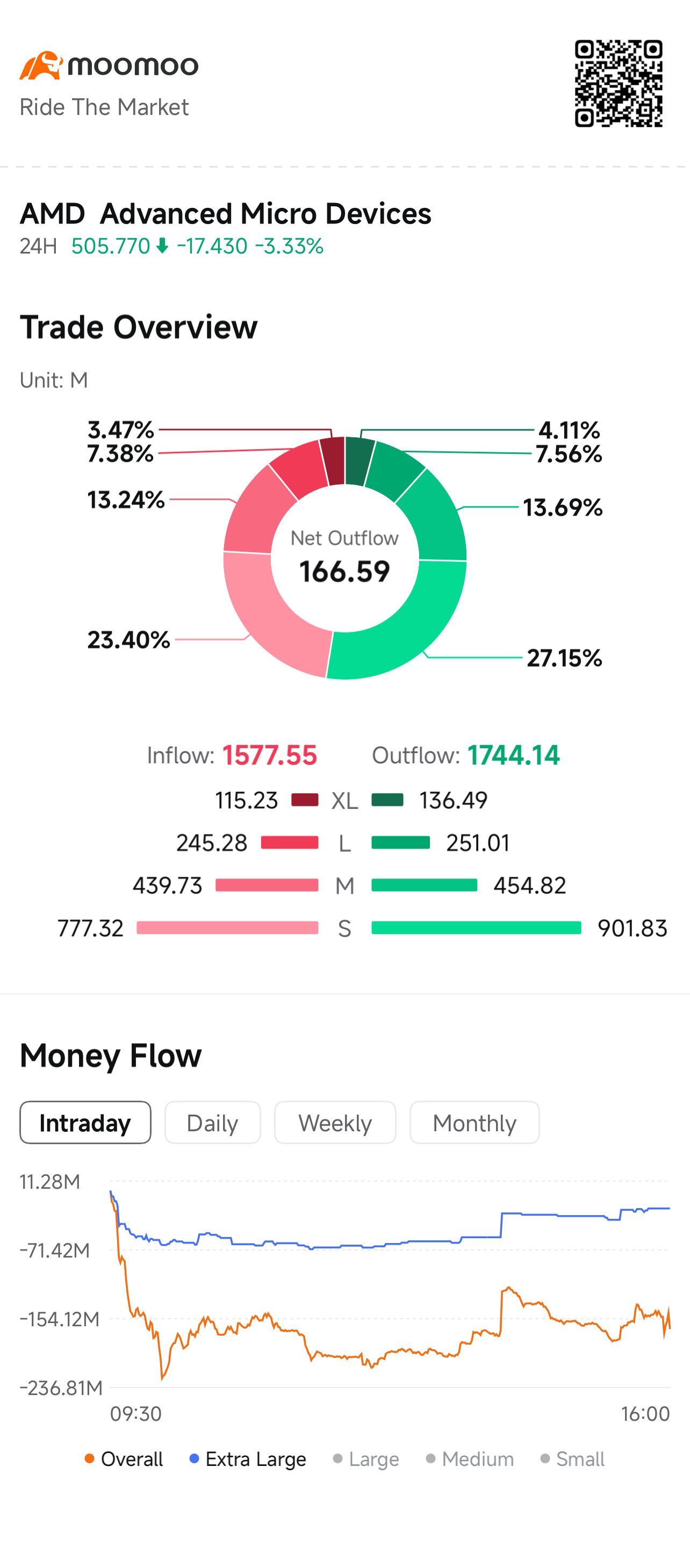Tap the blue Extra Large legend dot
Image resolution: width=690 pixels, height=1568 pixels.
click(x=195, y=1458)
